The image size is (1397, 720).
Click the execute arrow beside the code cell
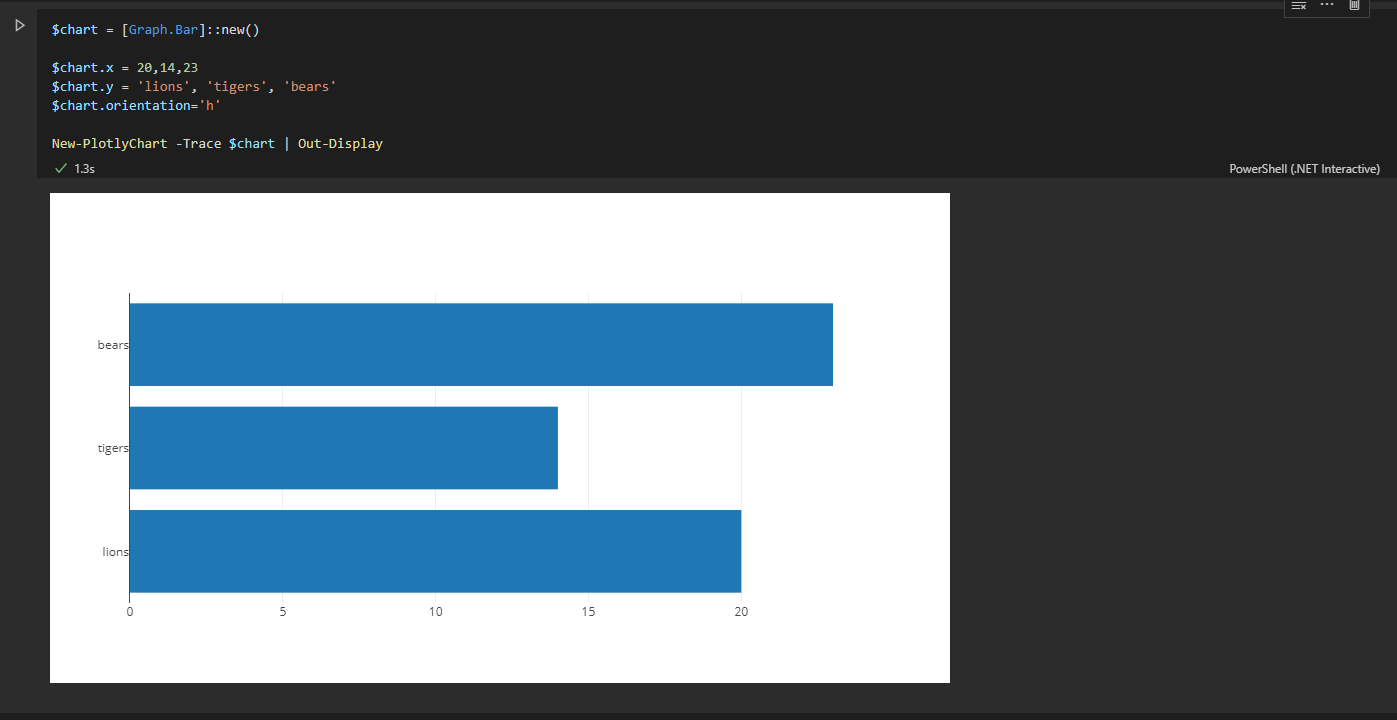(x=19, y=26)
